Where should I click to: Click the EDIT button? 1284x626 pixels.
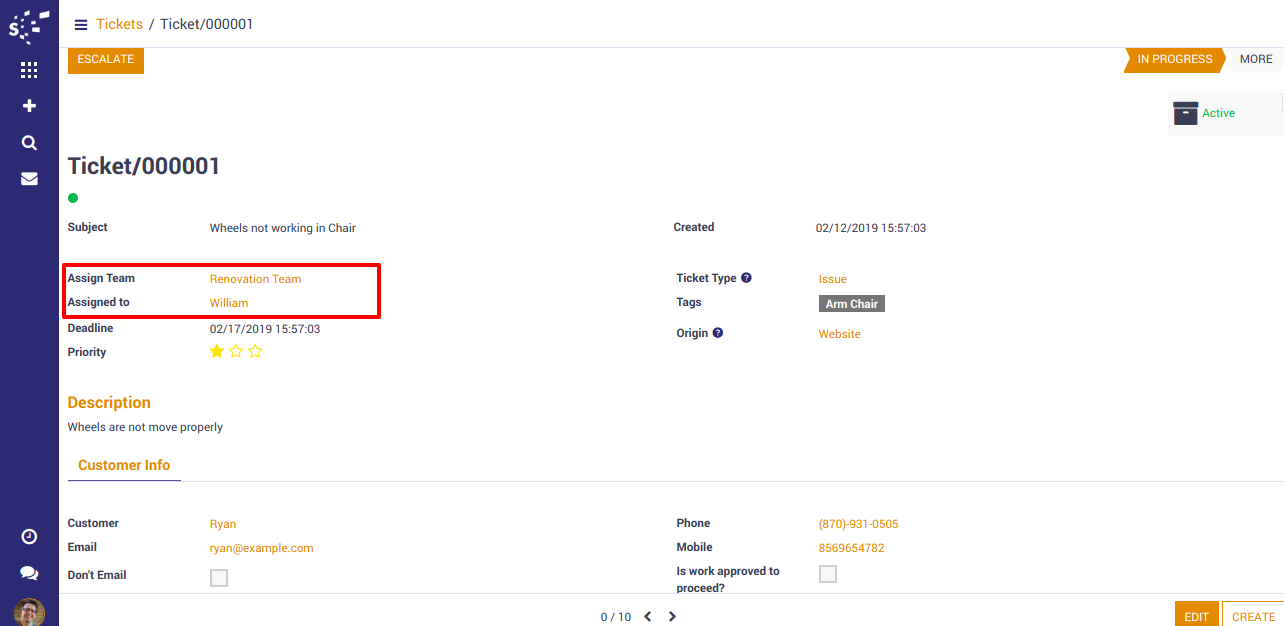tap(1196, 616)
